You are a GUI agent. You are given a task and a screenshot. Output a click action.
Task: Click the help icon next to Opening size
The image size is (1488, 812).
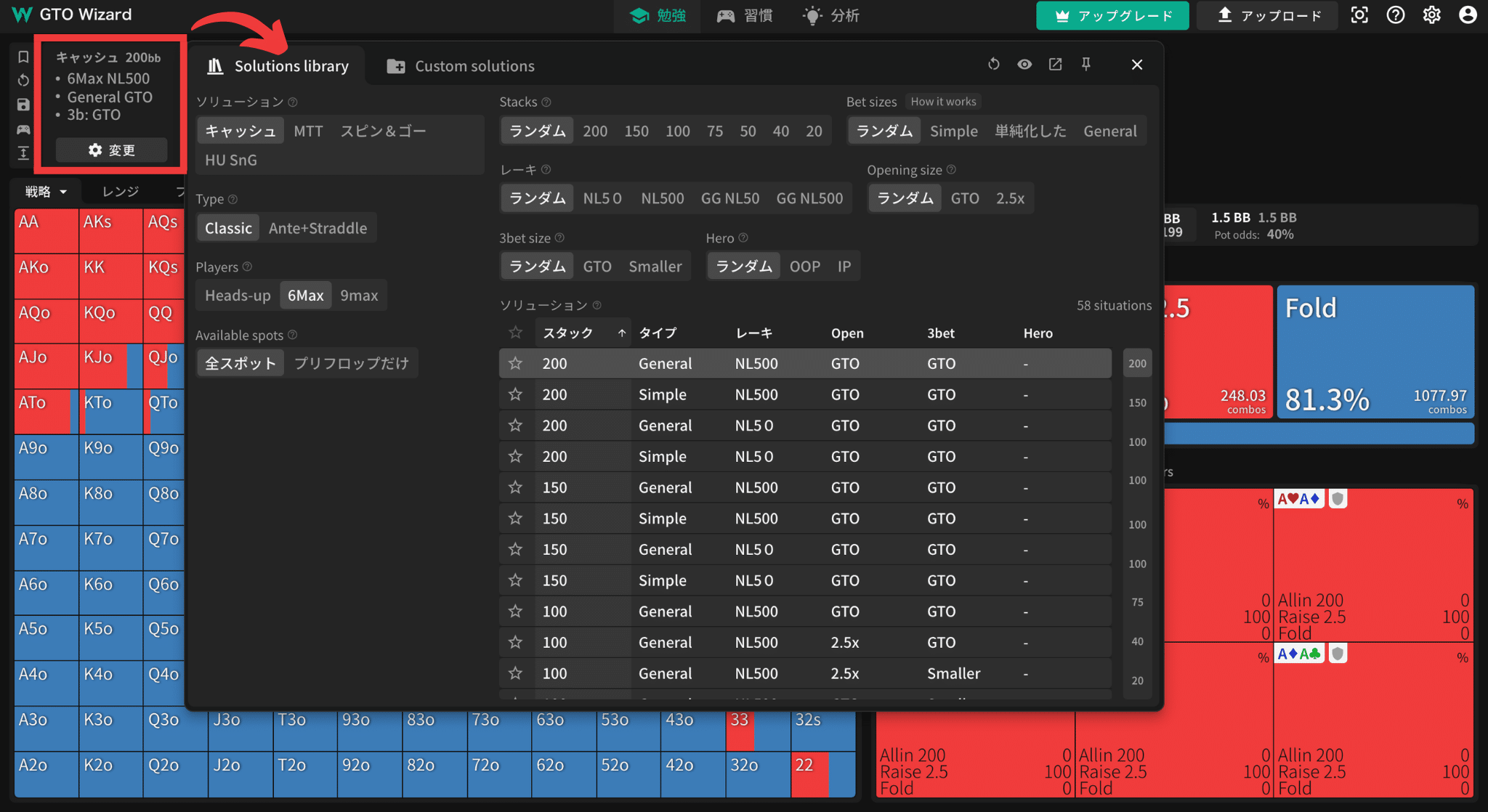951,169
